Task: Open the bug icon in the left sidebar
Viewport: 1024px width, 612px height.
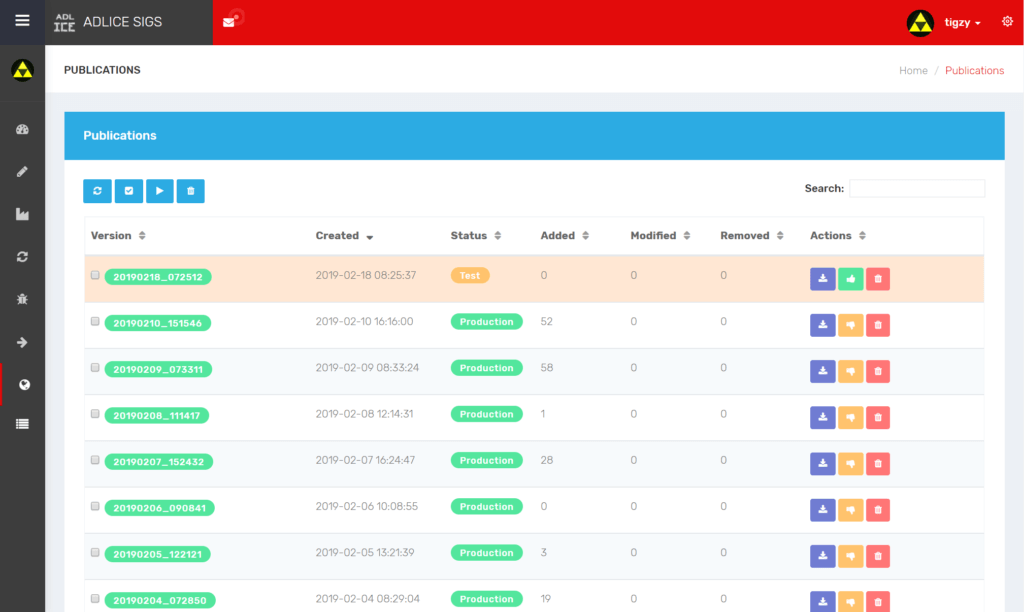Action: tap(22, 299)
